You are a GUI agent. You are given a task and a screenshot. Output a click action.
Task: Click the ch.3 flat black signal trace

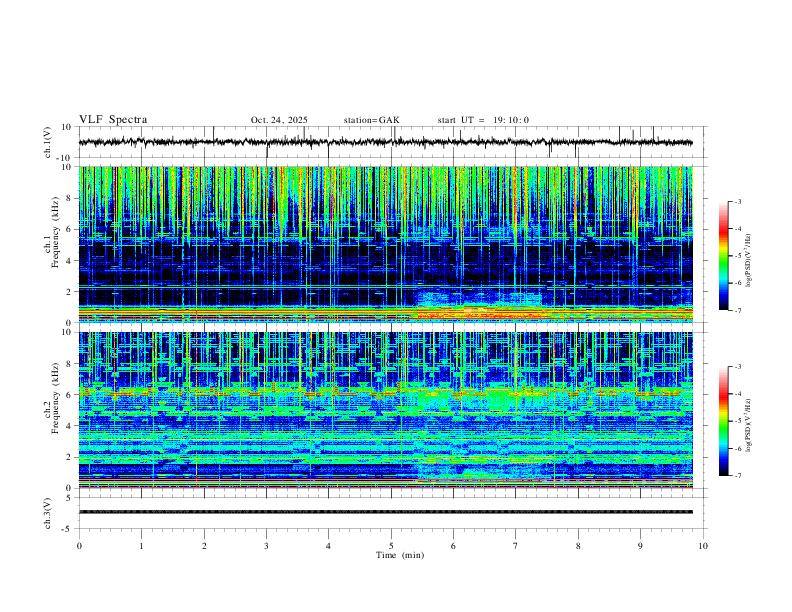click(x=385, y=512)
